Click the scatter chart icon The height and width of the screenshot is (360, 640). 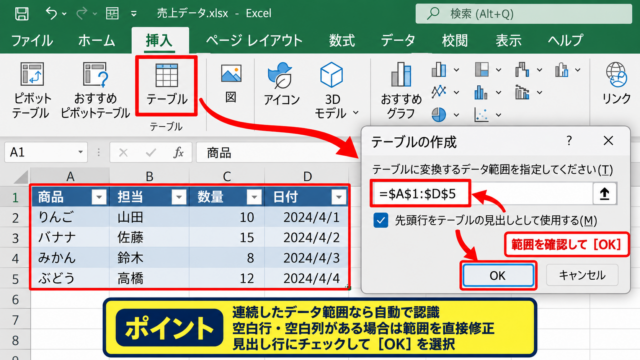pos(481,115)
